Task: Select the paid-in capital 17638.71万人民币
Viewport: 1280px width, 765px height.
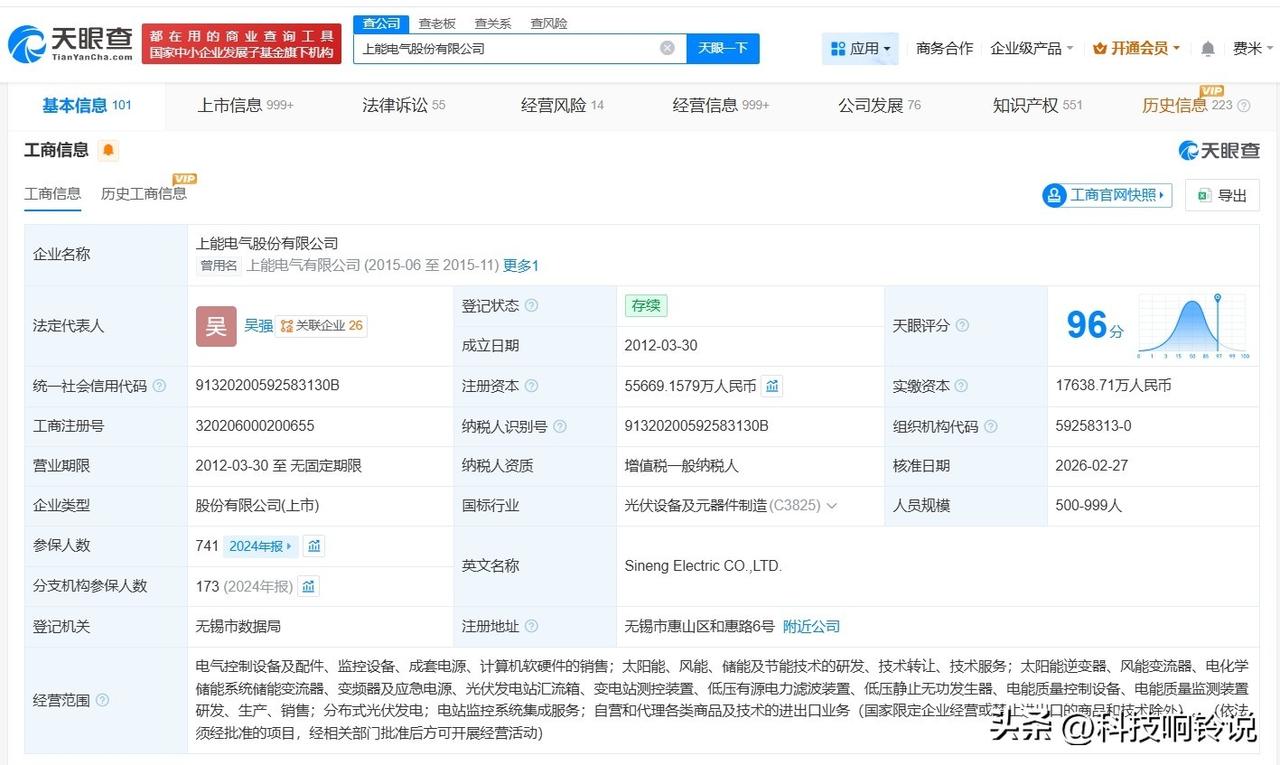Action: tap(1113, 386)
